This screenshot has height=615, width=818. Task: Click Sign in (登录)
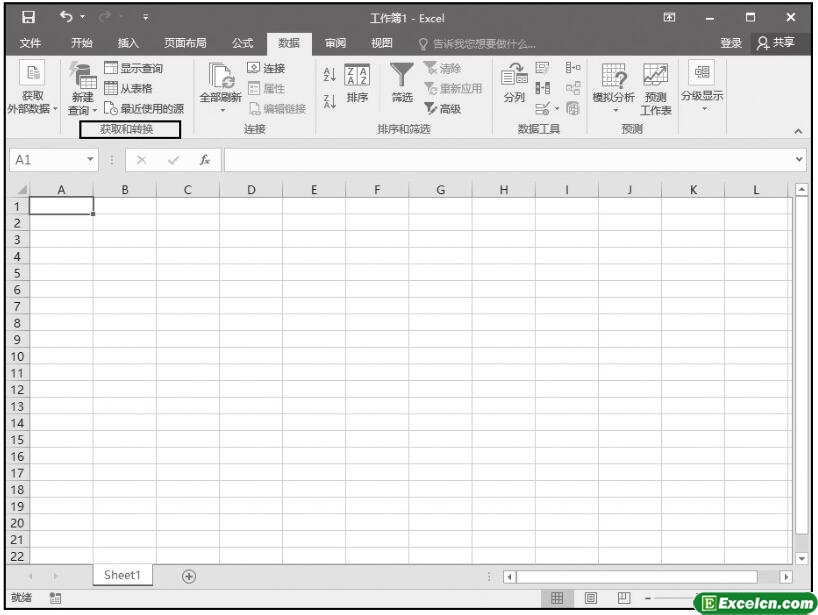tap(731, 43)
